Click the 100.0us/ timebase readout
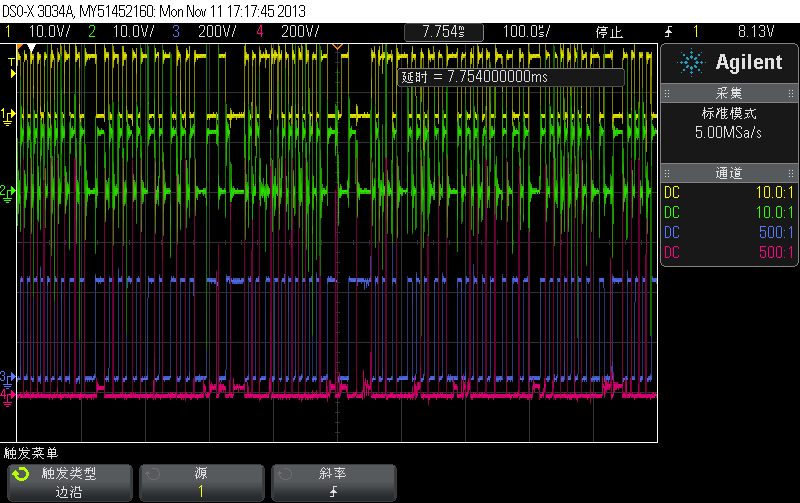 (x=530, y=32)
